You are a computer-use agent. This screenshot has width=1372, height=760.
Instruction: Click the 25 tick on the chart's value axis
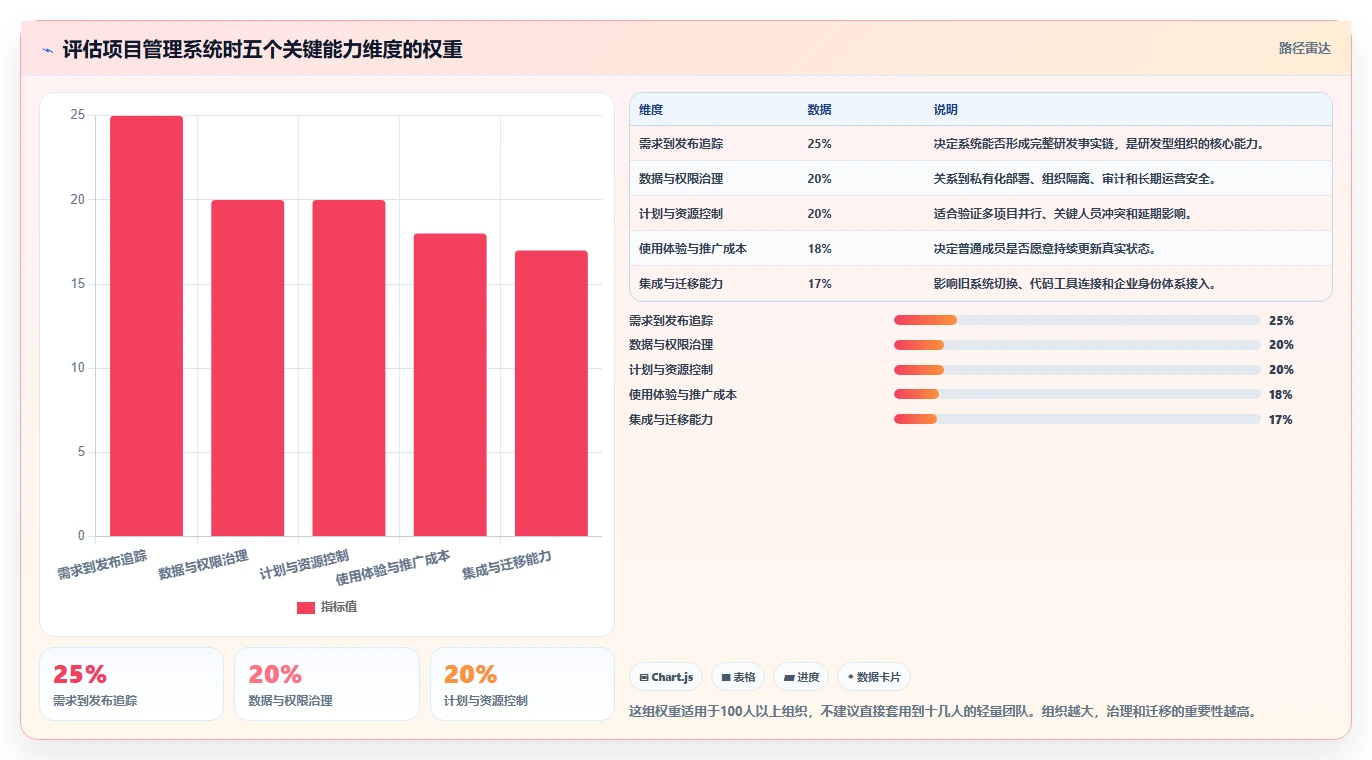[x=77, y=116]
